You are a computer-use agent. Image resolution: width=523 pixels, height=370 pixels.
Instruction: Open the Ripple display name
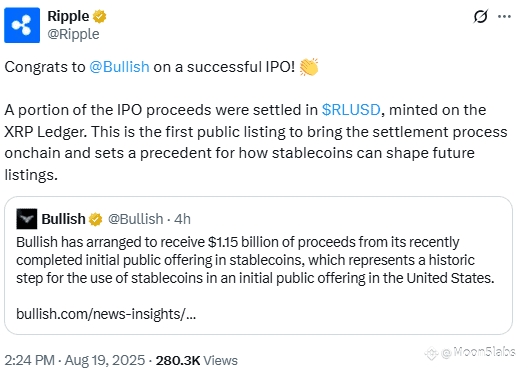click(x=68, y=16)
